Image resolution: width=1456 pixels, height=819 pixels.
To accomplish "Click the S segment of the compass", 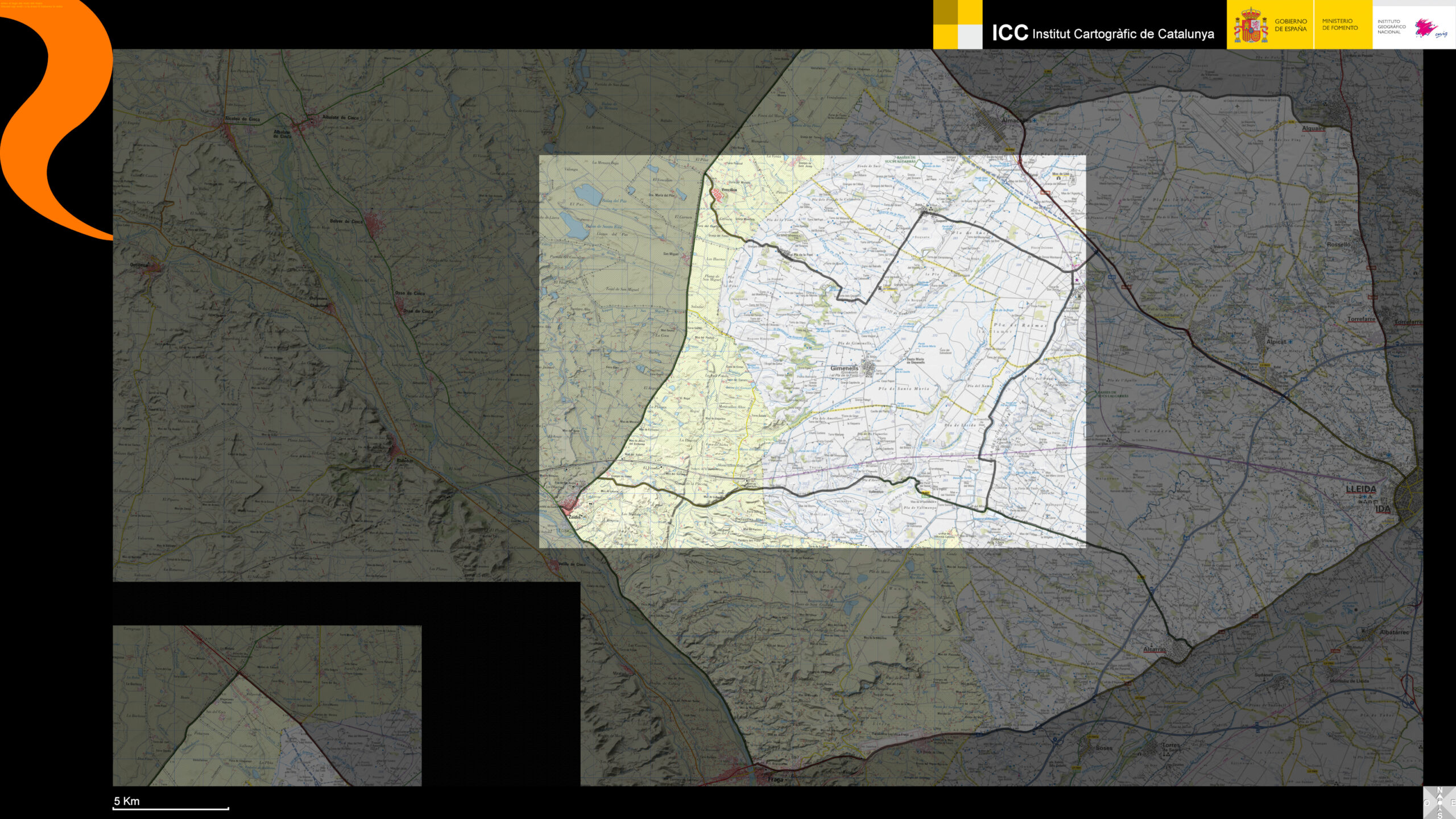I will [x=1440, y=815].
